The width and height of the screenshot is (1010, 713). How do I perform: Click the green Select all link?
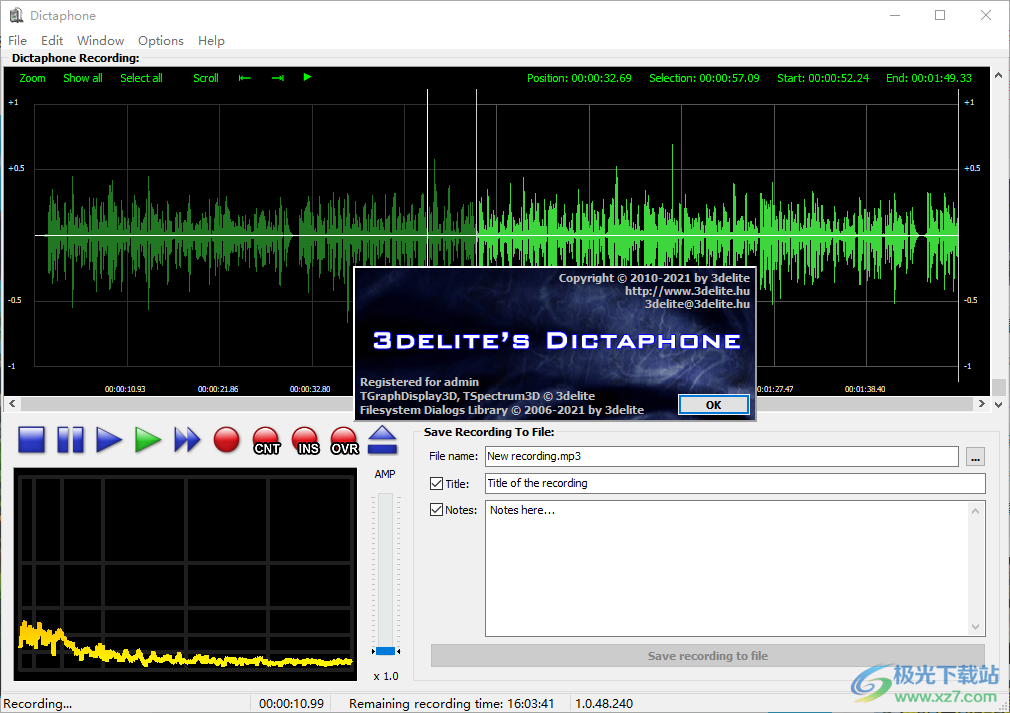point(141,78)
